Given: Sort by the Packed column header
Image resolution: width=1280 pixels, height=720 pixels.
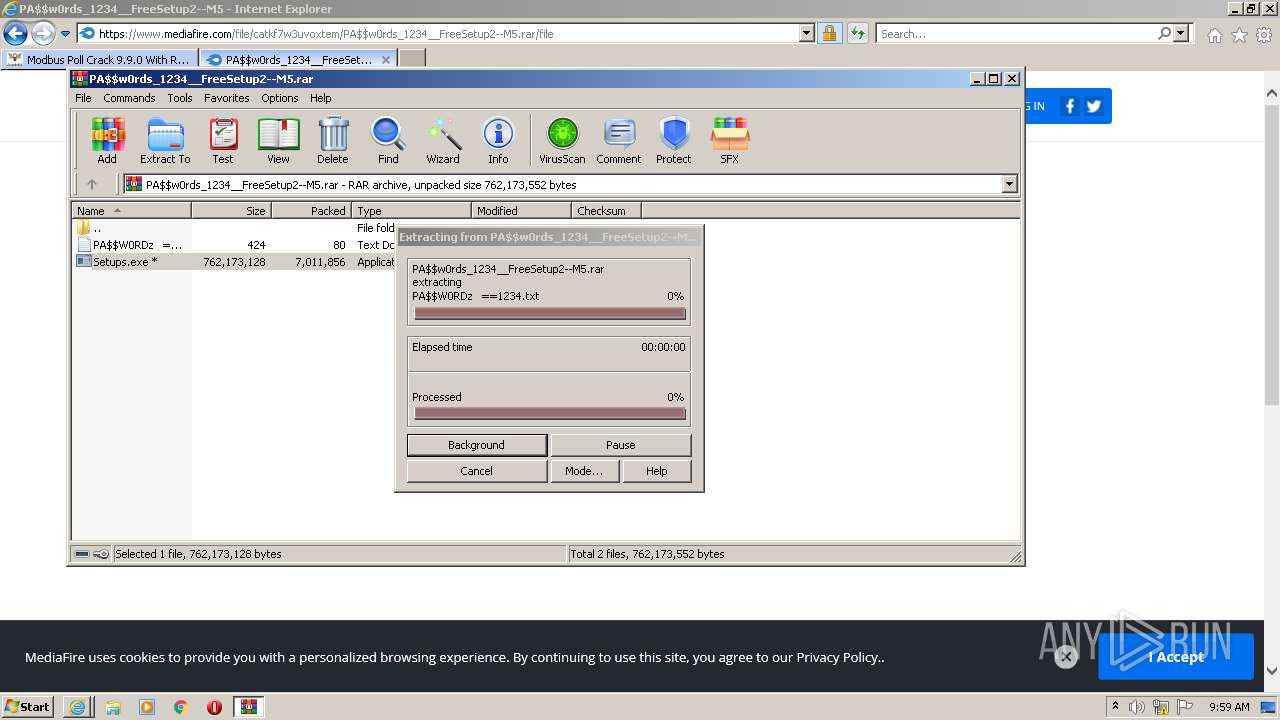Looking at the screenshot, I should pos(311,211).
